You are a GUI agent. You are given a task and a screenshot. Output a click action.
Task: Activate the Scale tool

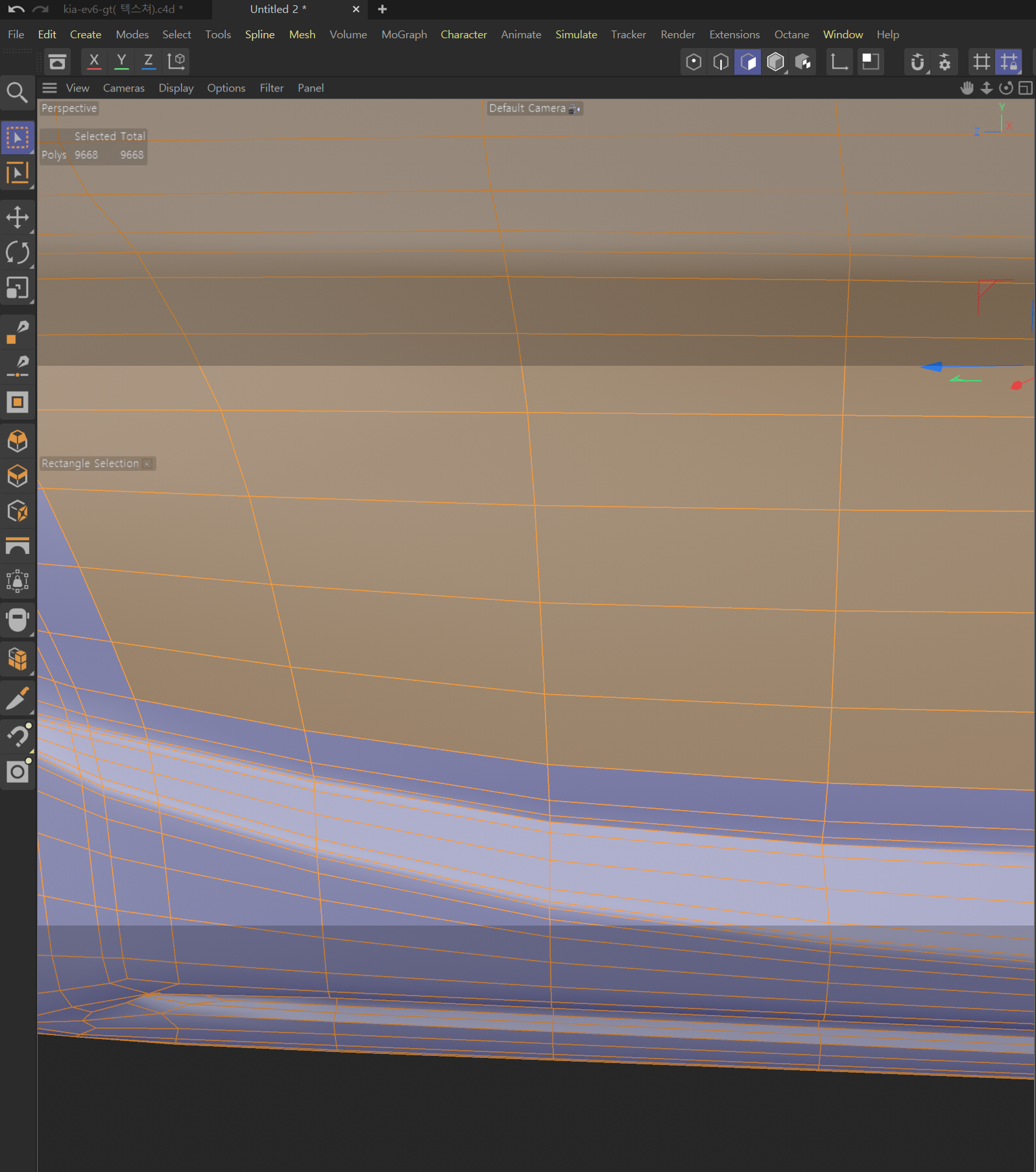coord(17,288)
